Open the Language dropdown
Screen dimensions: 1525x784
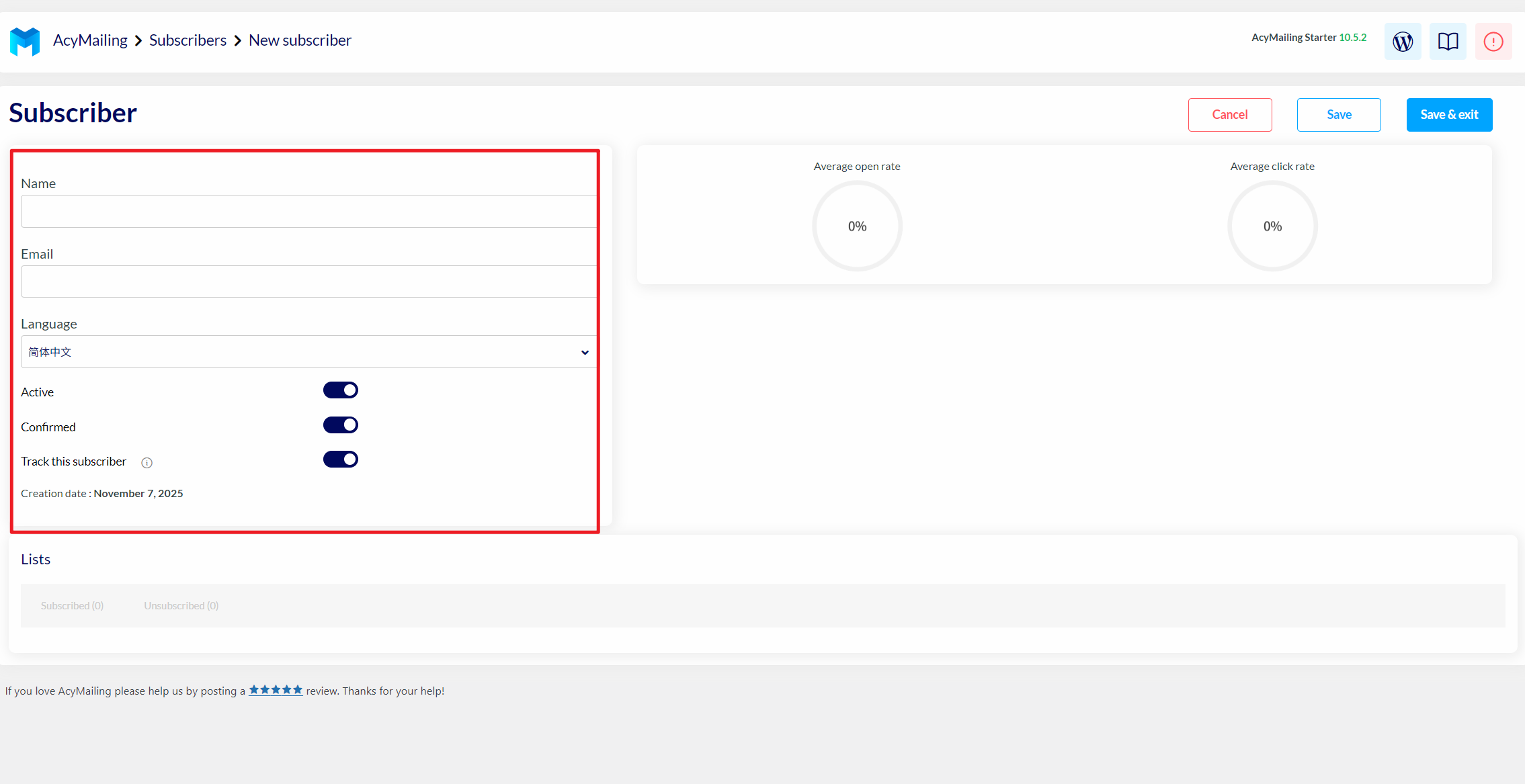[308, 352]
